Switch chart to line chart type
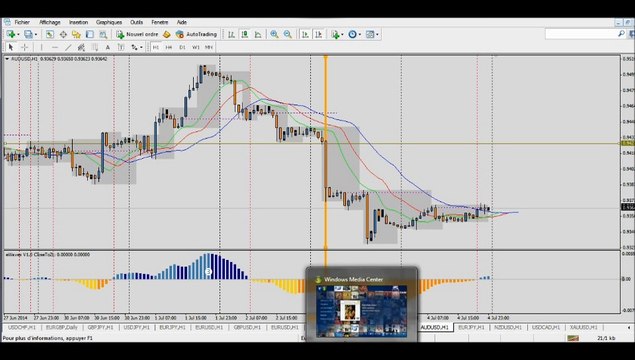The image size is (635, 360). tap(258, 34)
